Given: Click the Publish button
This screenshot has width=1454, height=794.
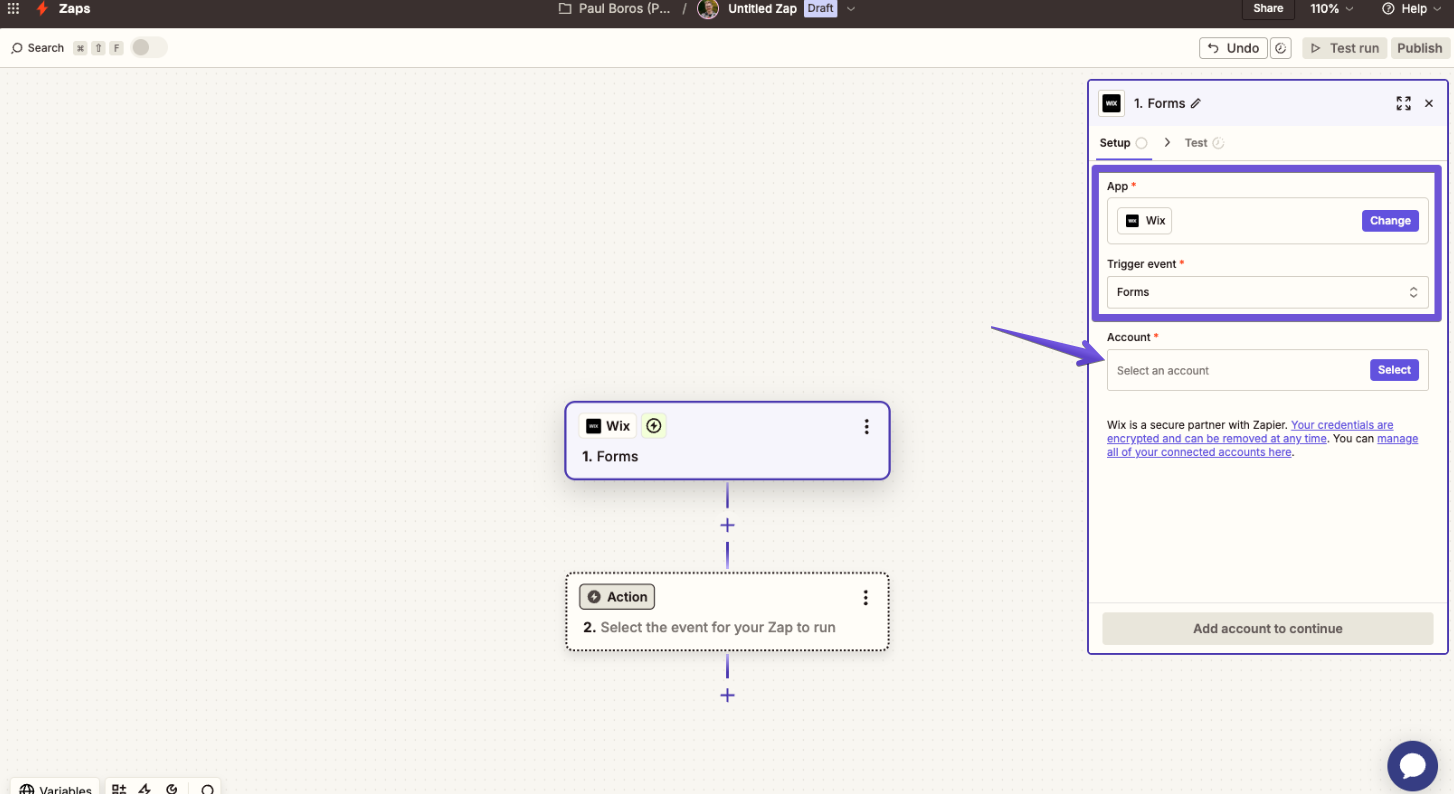Looking at the screenshot, I should tap(1419, 48).
